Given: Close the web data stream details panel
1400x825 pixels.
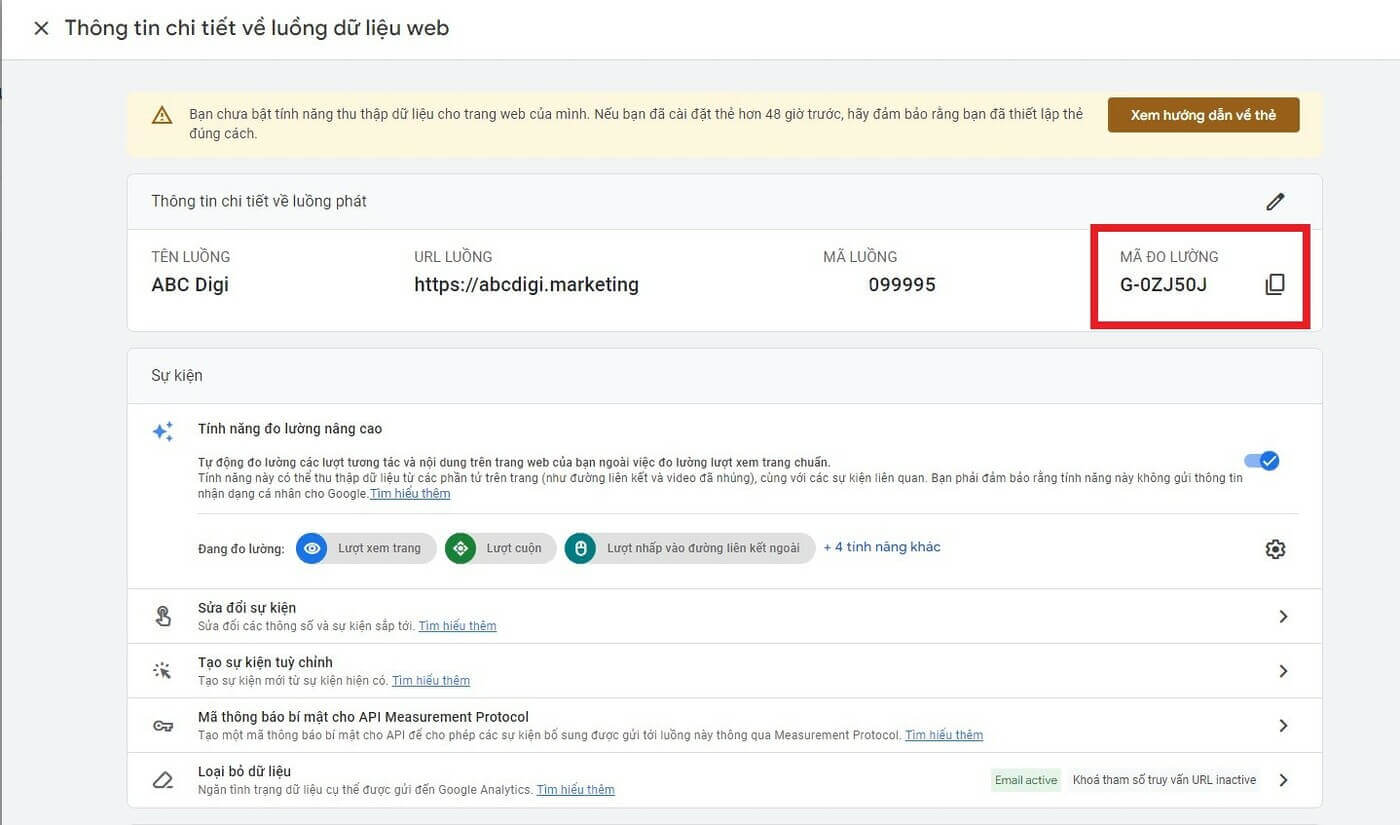Looking at the screenshot, I should [x=41, y=28].
